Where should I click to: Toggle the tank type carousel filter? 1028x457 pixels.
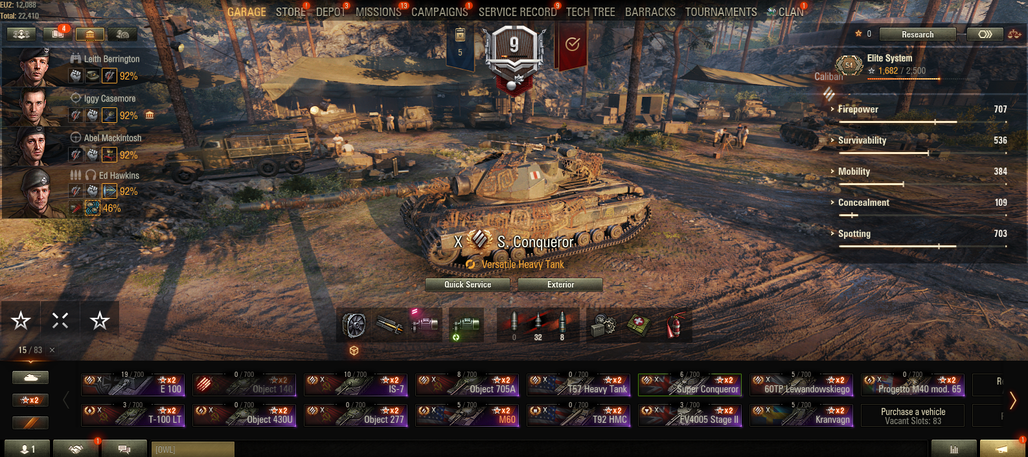point(30,377)
